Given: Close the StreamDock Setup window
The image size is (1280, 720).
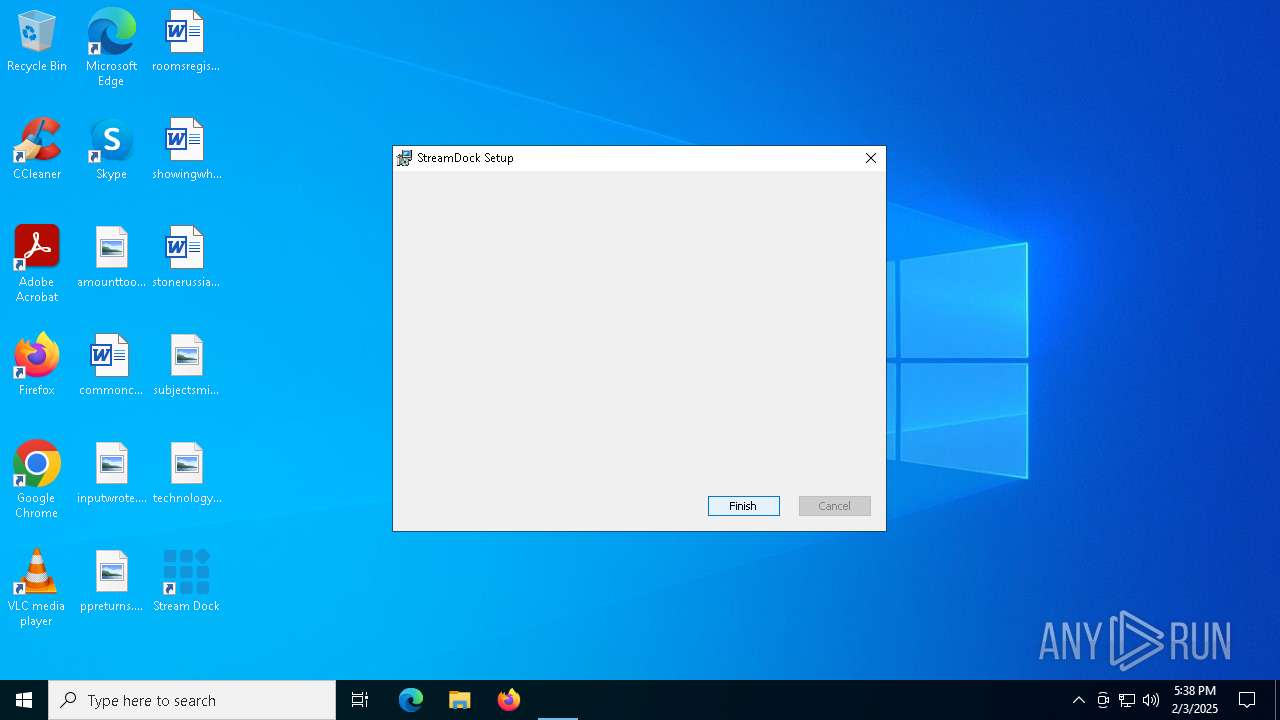Looking at the screenshot, I should pyautogui.click(x=870, y=158).
